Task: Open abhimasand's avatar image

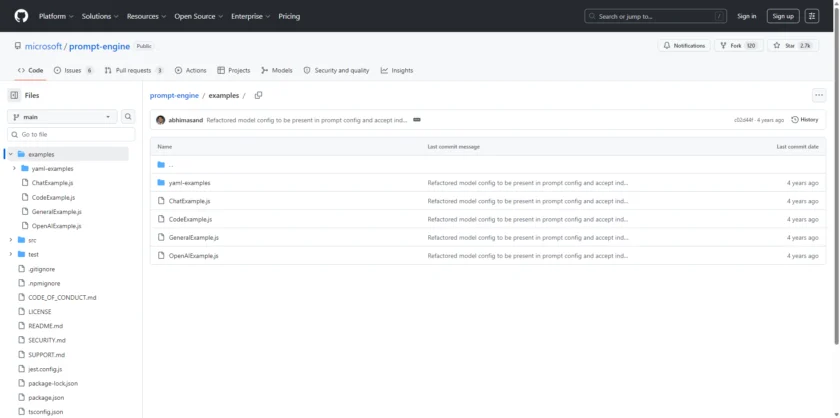Action: pos(161,120)
